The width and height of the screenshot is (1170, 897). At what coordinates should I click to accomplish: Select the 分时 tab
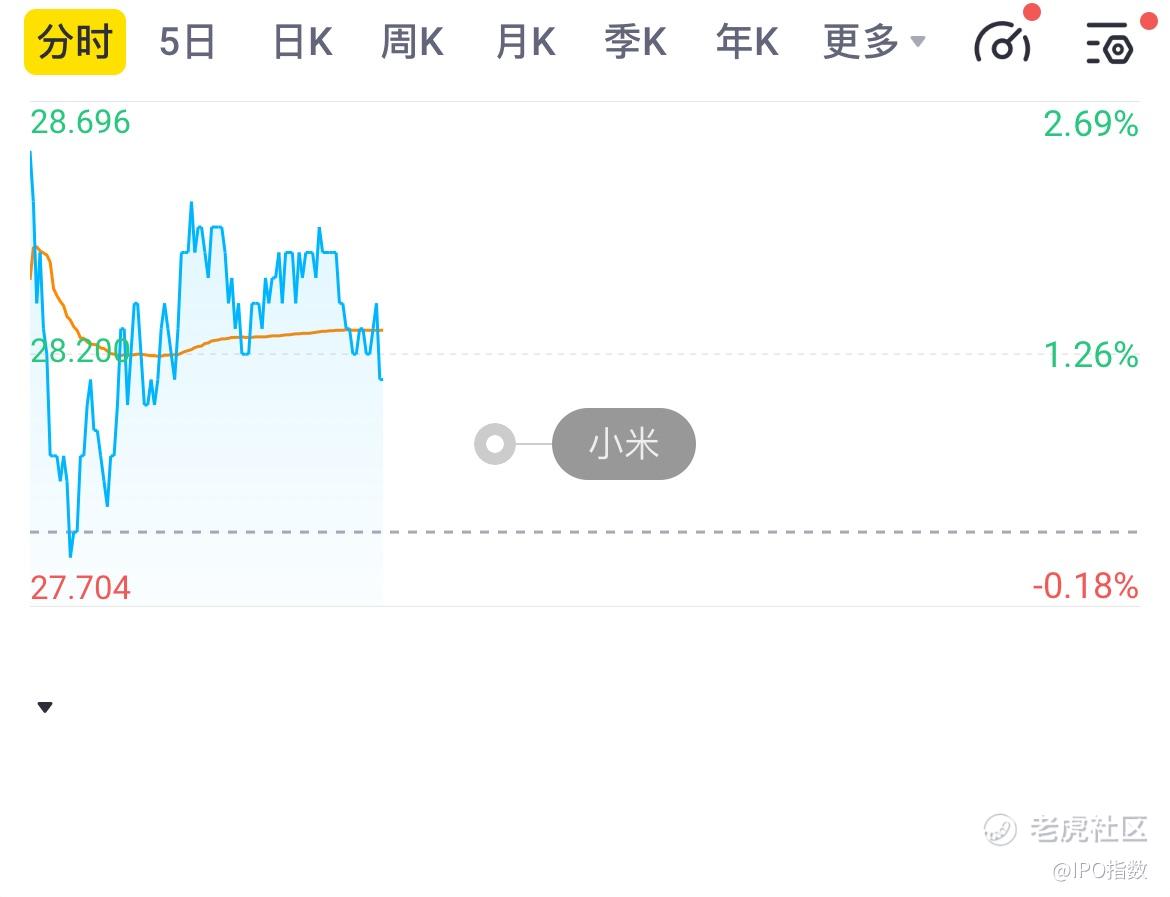(x=75, y=43)
